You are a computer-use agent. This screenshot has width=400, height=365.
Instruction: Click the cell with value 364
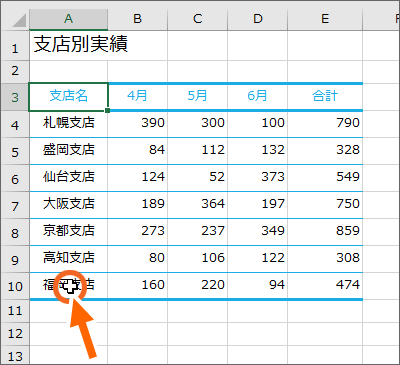point(197,205)
